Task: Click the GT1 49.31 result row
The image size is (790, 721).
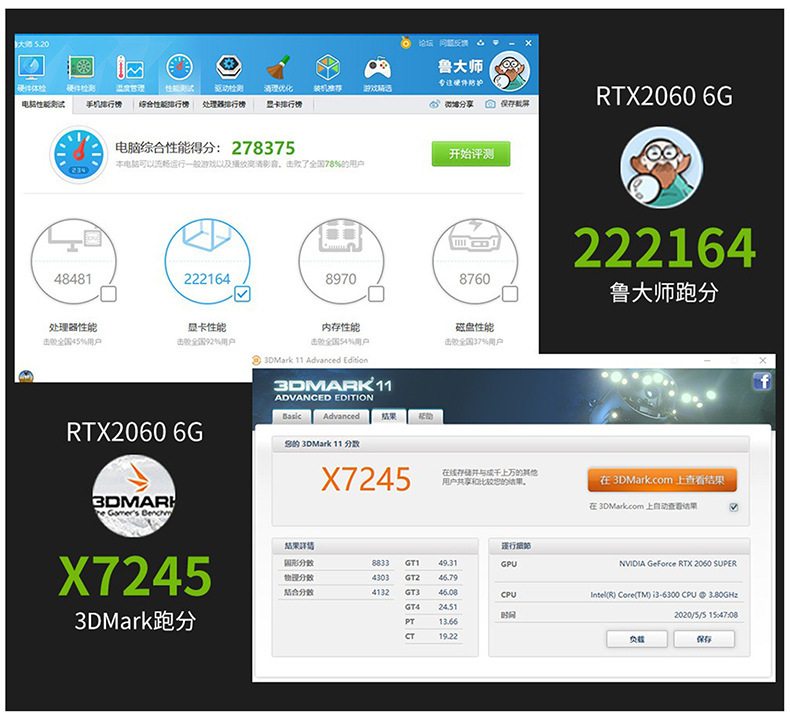Action: coord(432,563)
